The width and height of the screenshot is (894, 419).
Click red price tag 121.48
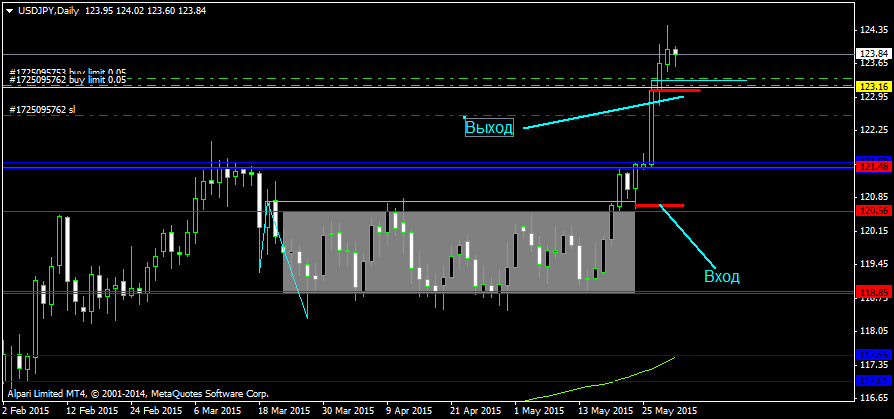[874, 166]
